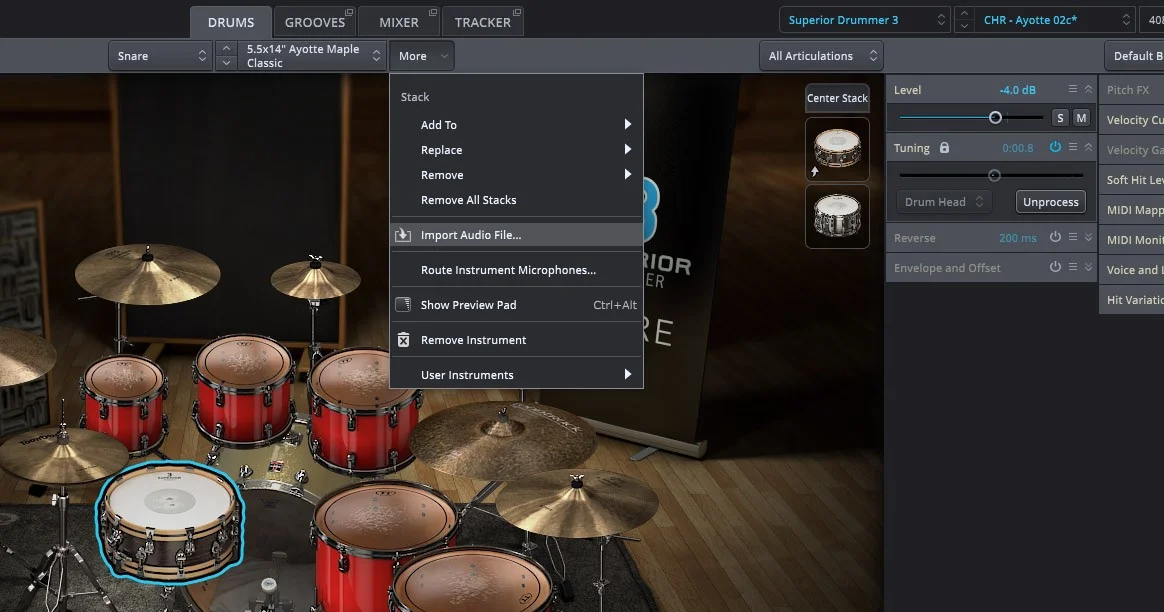The width and height of the screenshot is (1164, 612).
Task: Mute the snare with the M button
Action: point(1082,117)
